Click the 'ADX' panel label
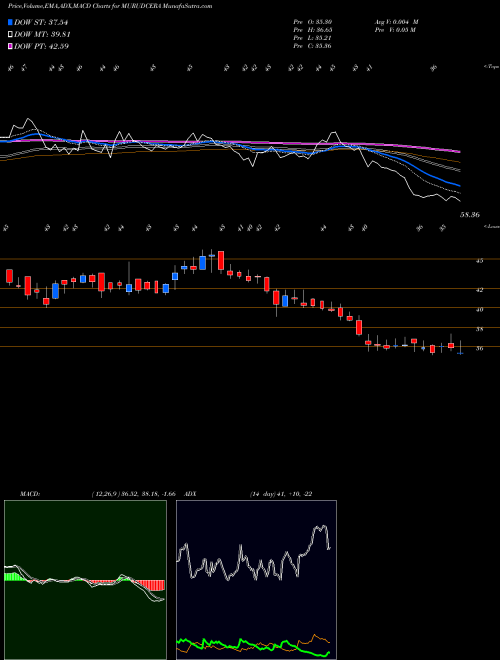Image resolution: width=500 pixels, height=660 pixels. tap(190, 494)
